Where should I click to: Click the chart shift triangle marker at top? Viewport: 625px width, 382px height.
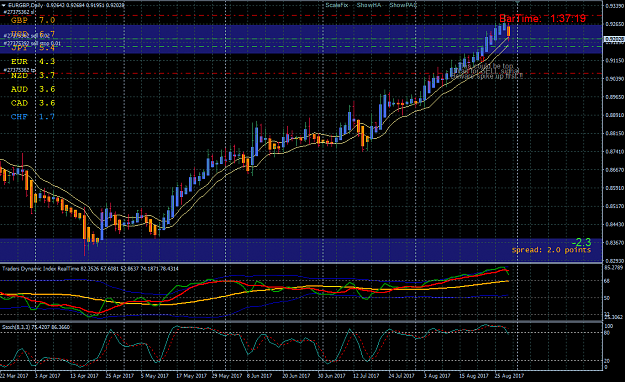tap(517, 2)
